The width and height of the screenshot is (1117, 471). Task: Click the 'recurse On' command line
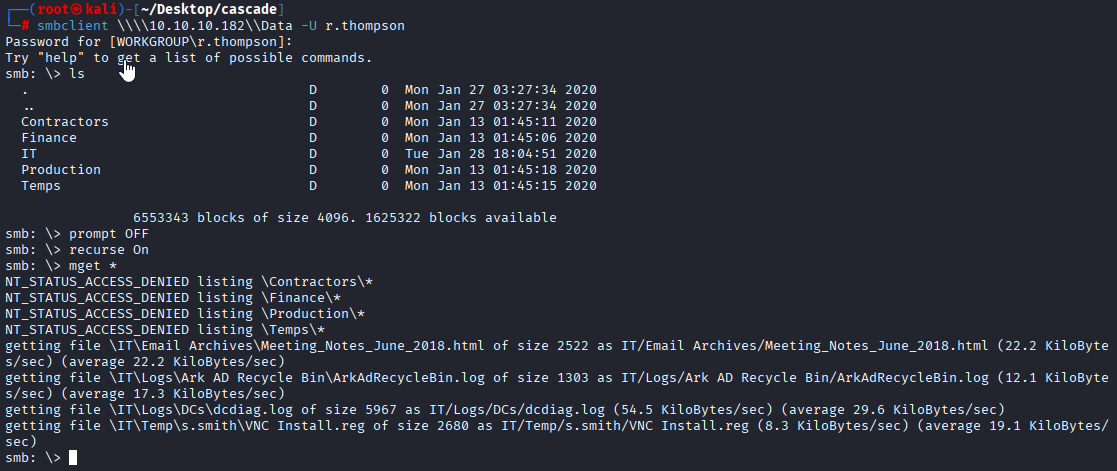(77, 249)
